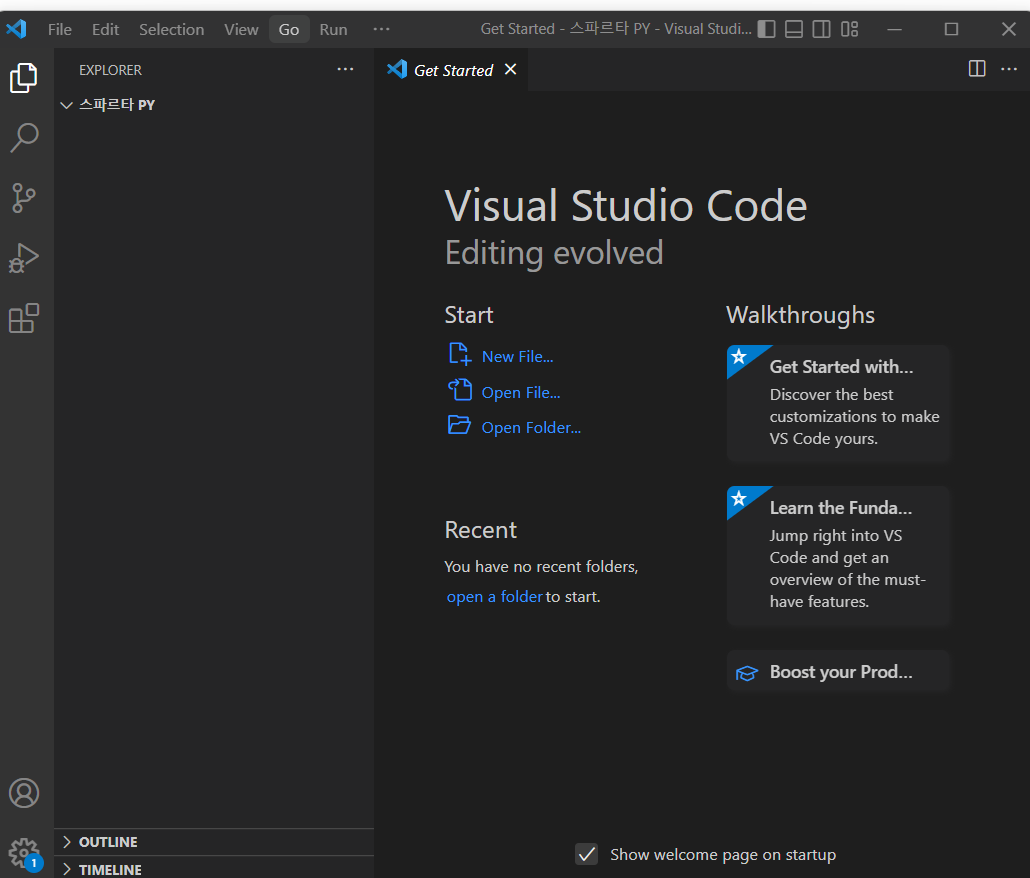Expand the OUTLINE section
1030x878 pixels.
(214, 842)
